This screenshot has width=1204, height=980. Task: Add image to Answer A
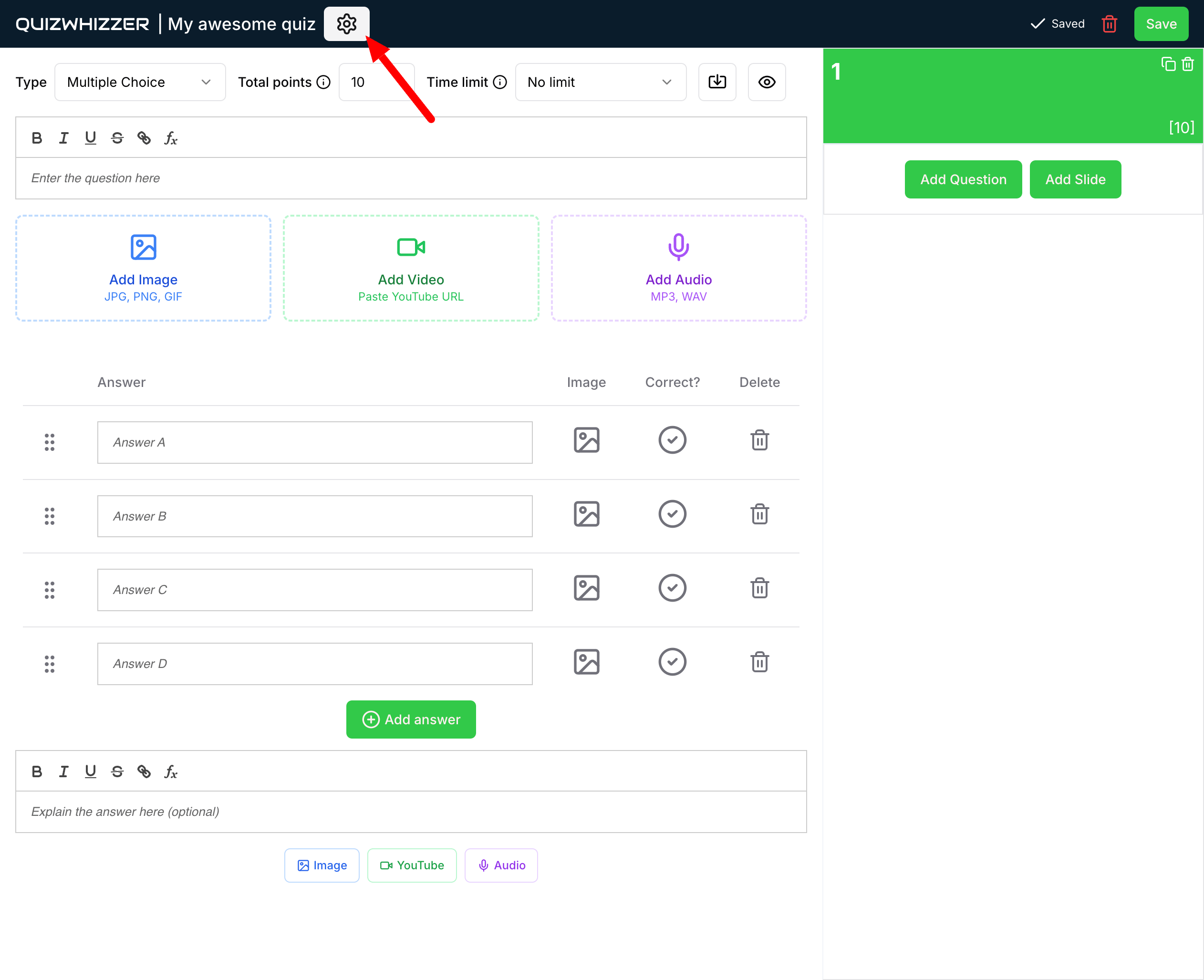(x=586, y=440)
